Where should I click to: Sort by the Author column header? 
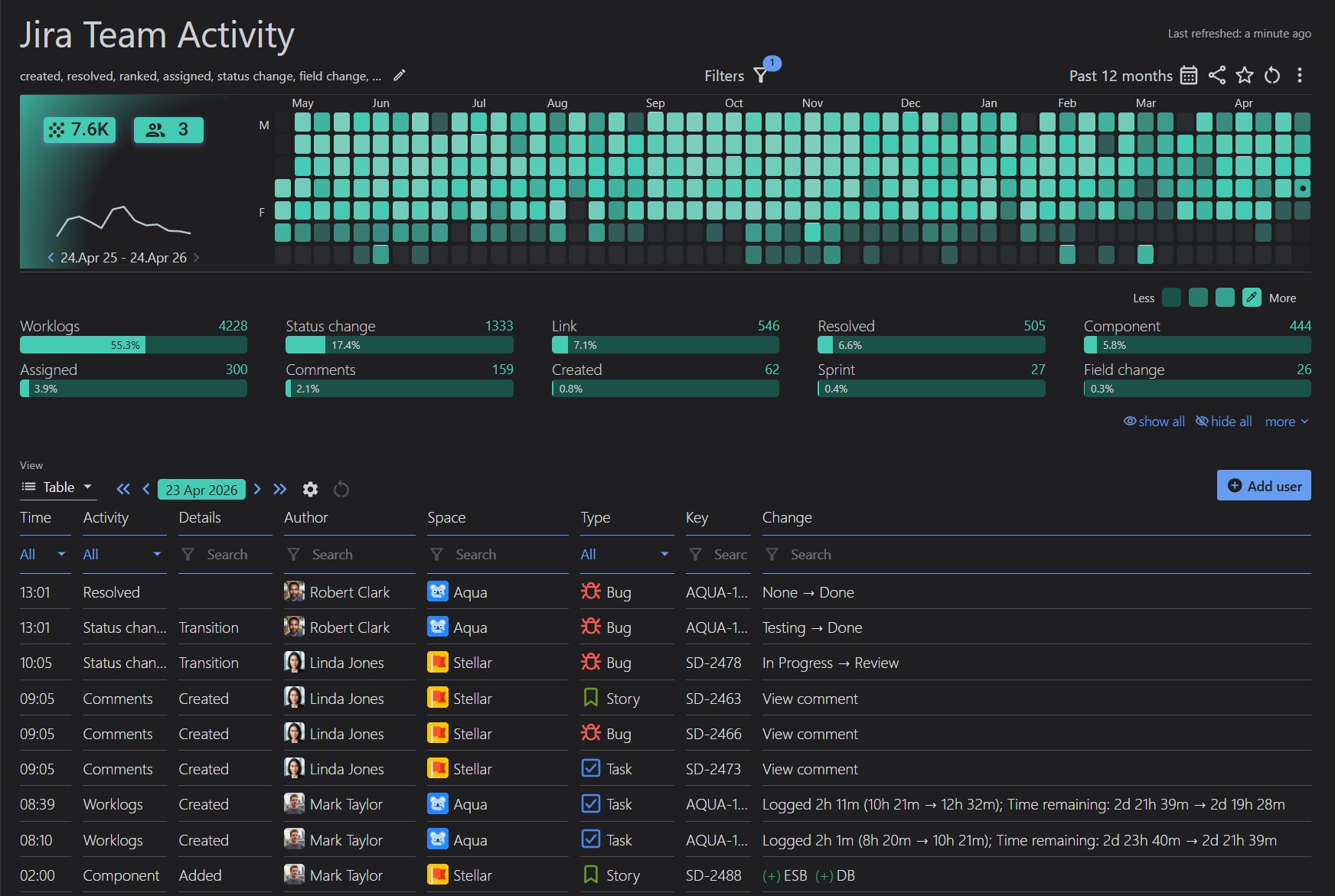(x=305, y=518)
